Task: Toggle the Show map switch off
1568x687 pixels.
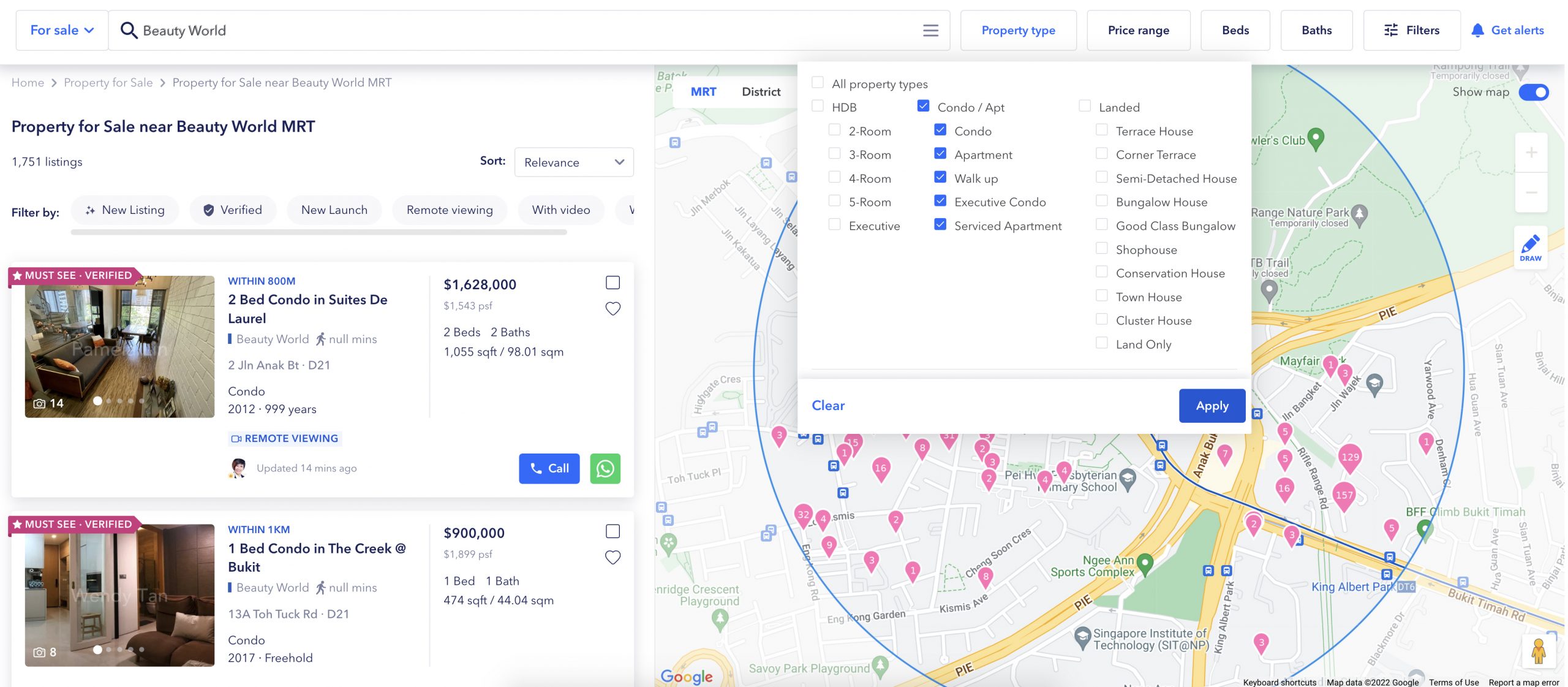Action: coord(1534,92)
